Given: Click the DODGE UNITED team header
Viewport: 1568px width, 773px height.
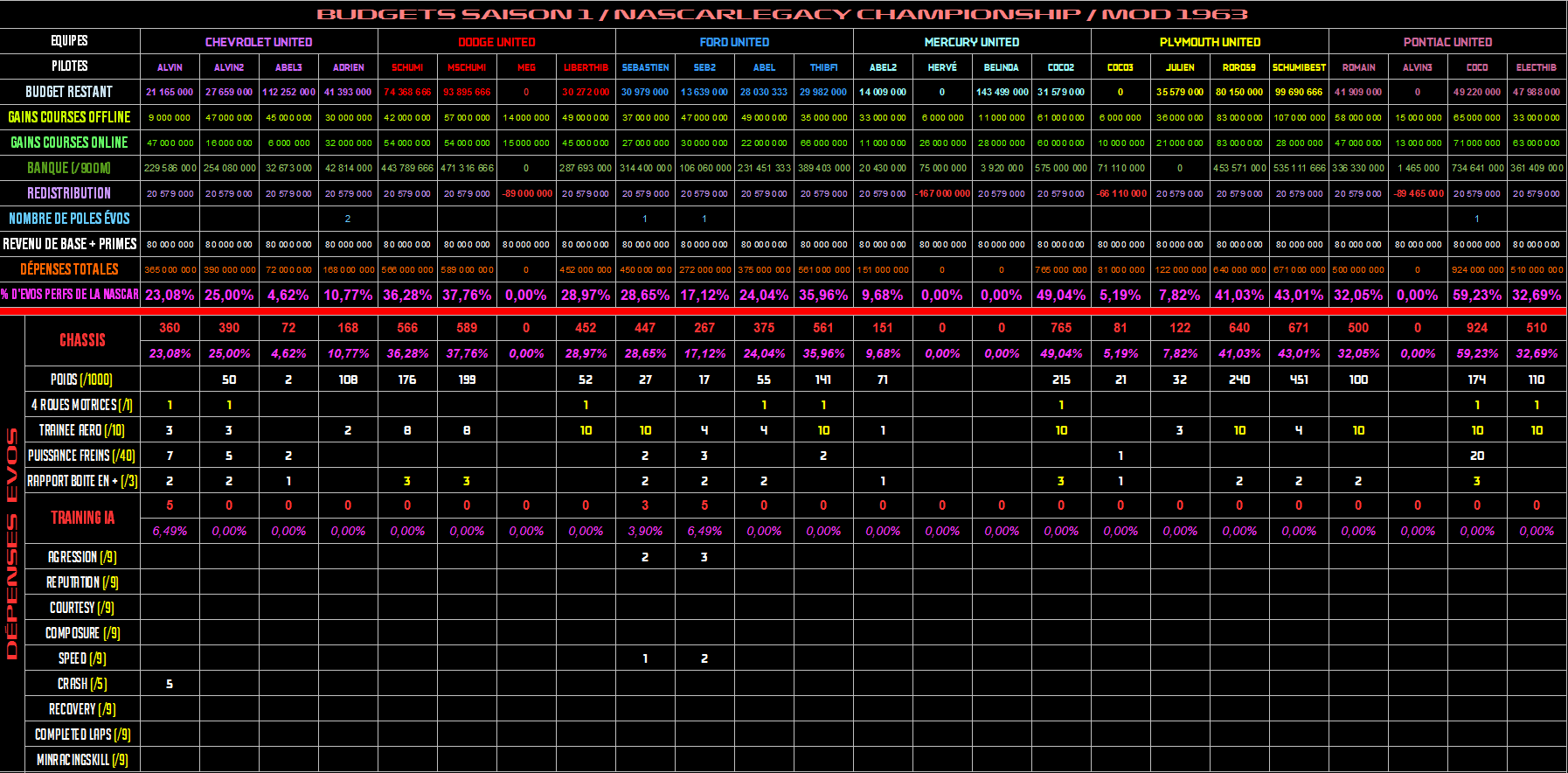Looking at the screenshot, I should pos(496,42).
